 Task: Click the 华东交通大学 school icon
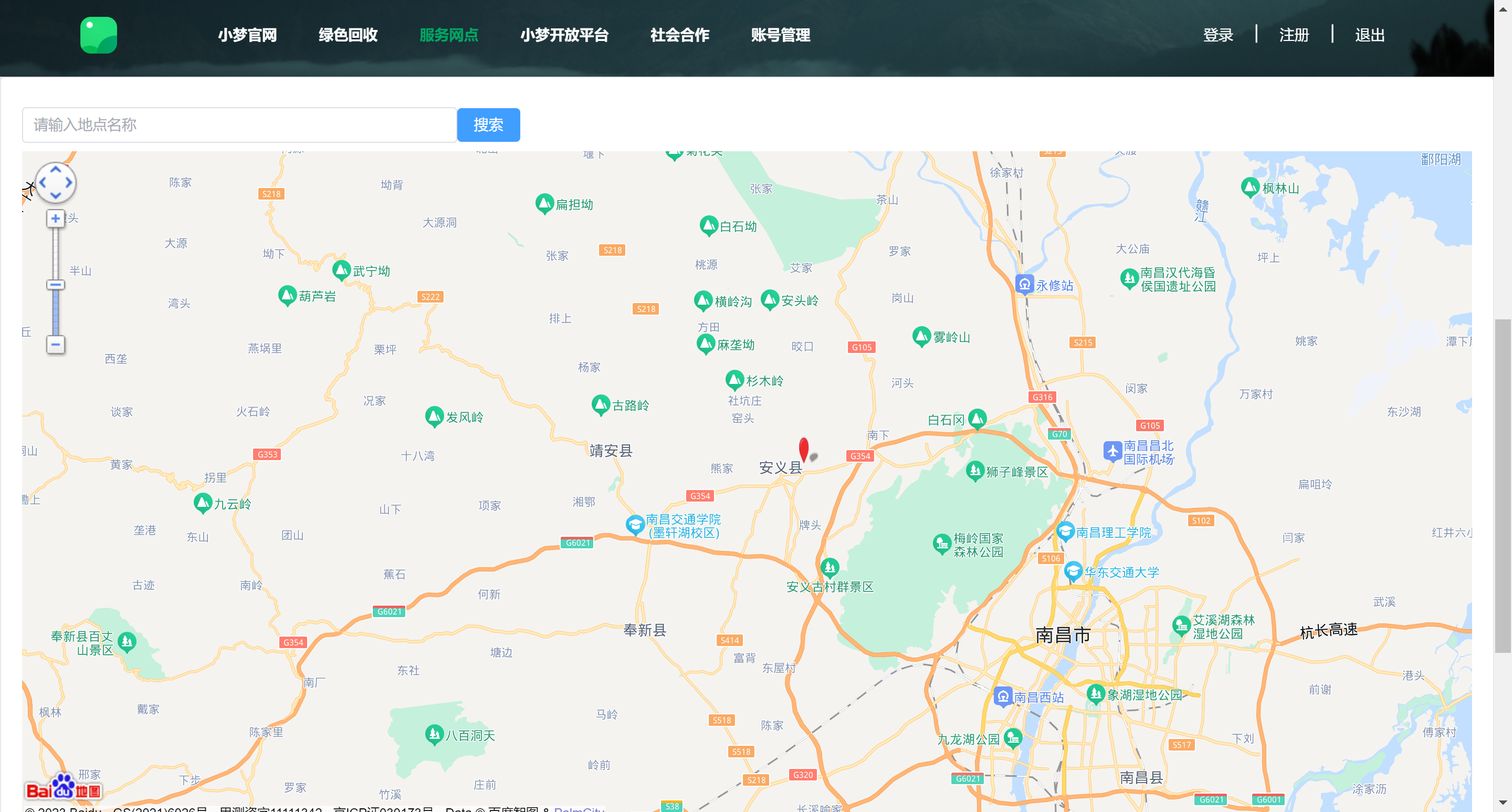(1073, 571)
